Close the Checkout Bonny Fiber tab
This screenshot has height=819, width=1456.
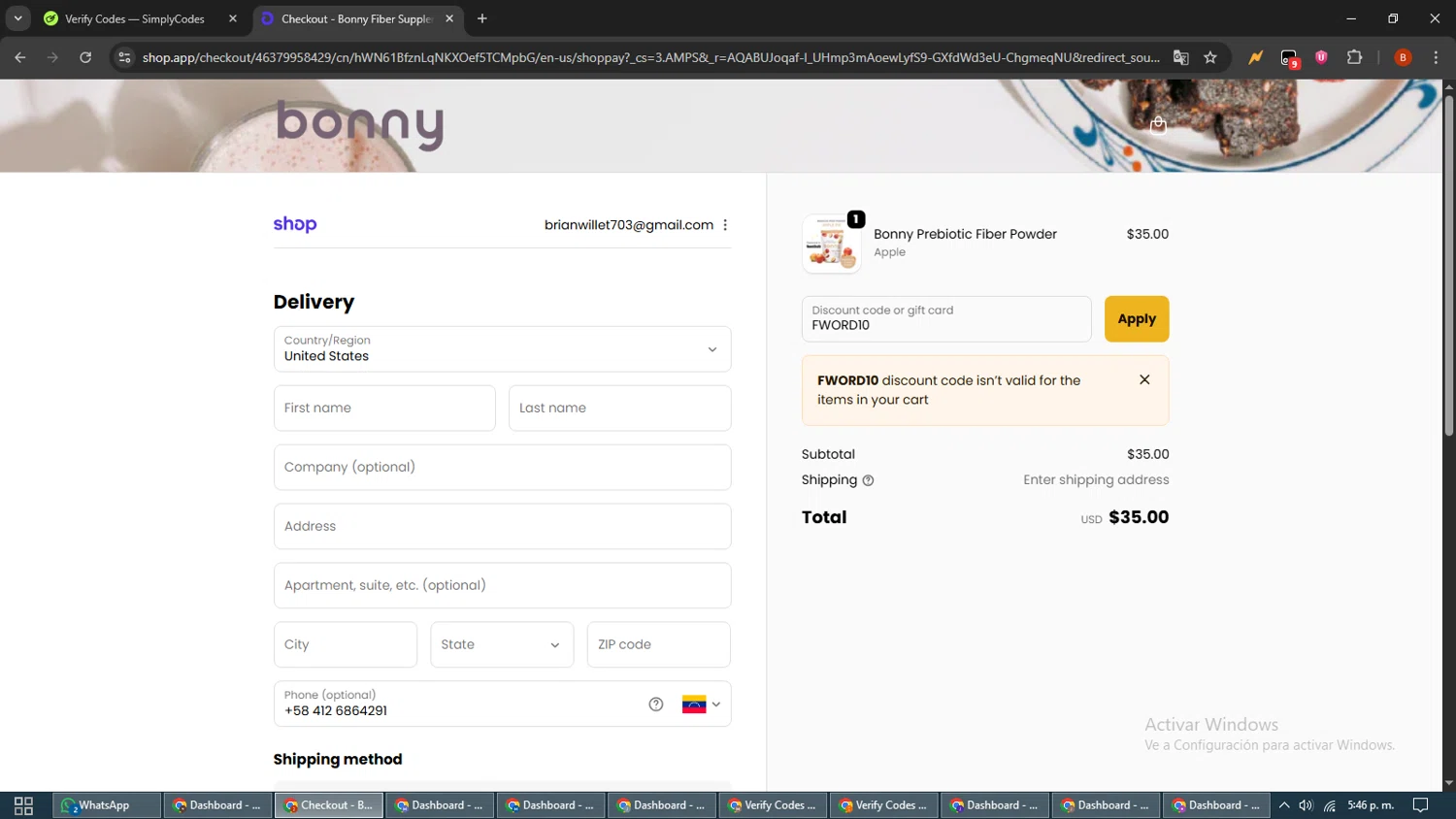click(449, 18)
